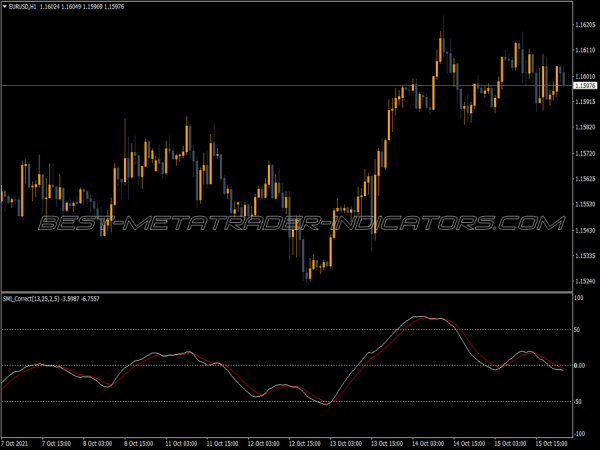Click the 8 Oct 03:00 time label
This screenshot has height=450, width=600.
click(x=98, y=444)
